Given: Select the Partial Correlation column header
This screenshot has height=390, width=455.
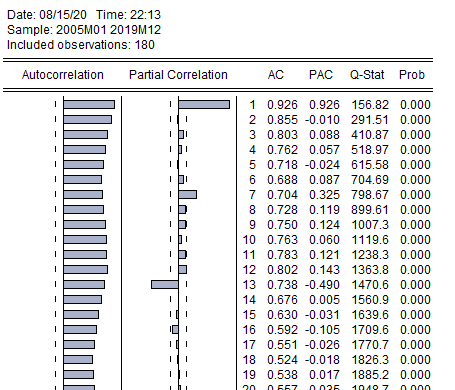Looking at the screenshot, I should tap(178, 75).
